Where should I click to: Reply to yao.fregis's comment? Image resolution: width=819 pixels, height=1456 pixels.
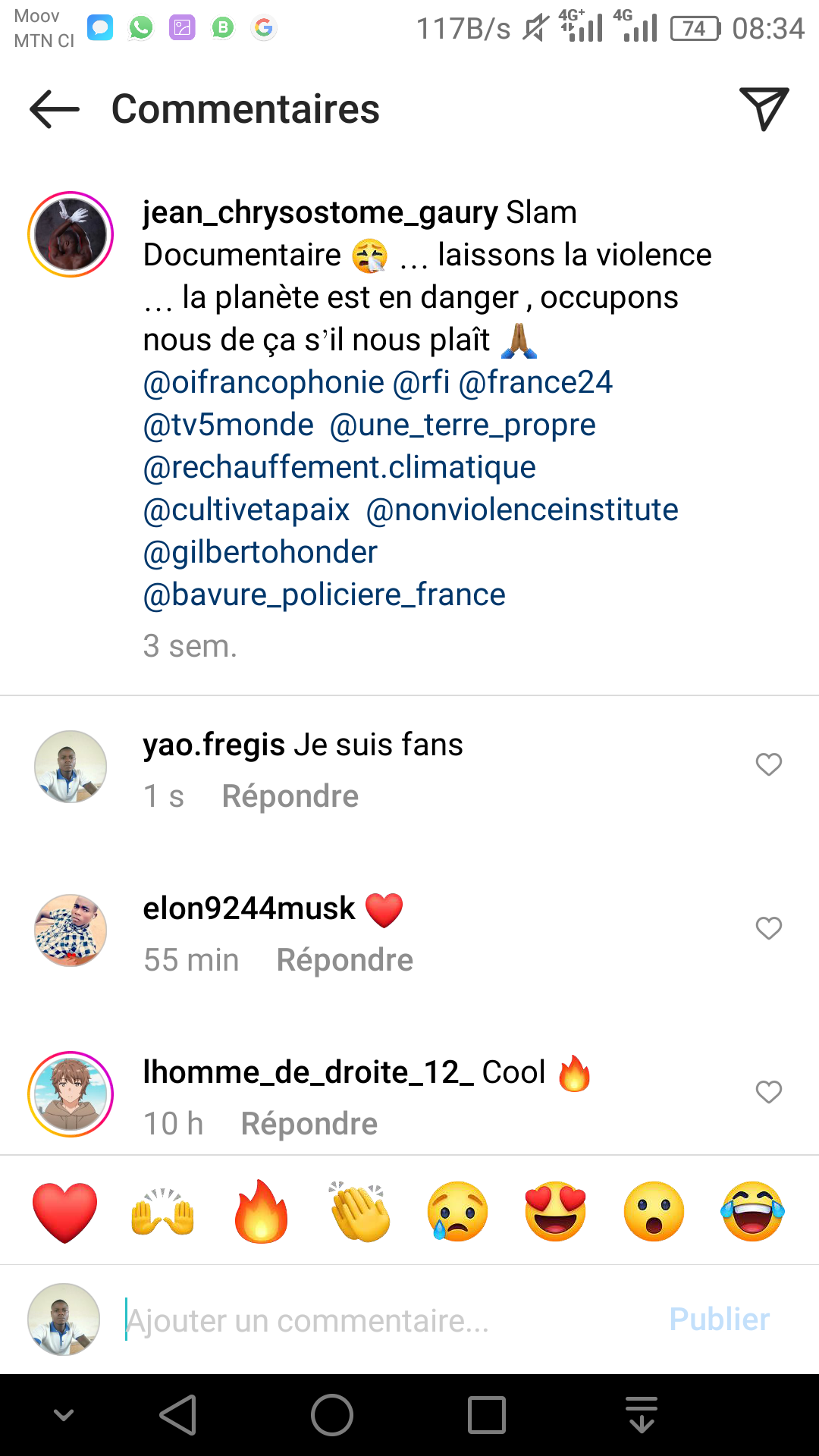[290, 796]
